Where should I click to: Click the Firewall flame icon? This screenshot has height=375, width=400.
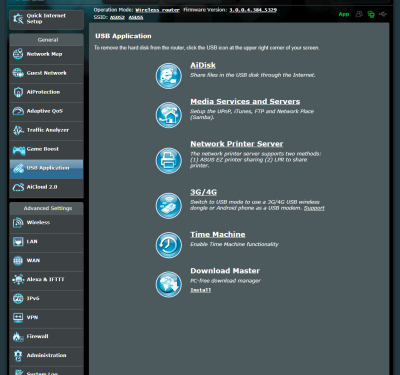[18, 337]
